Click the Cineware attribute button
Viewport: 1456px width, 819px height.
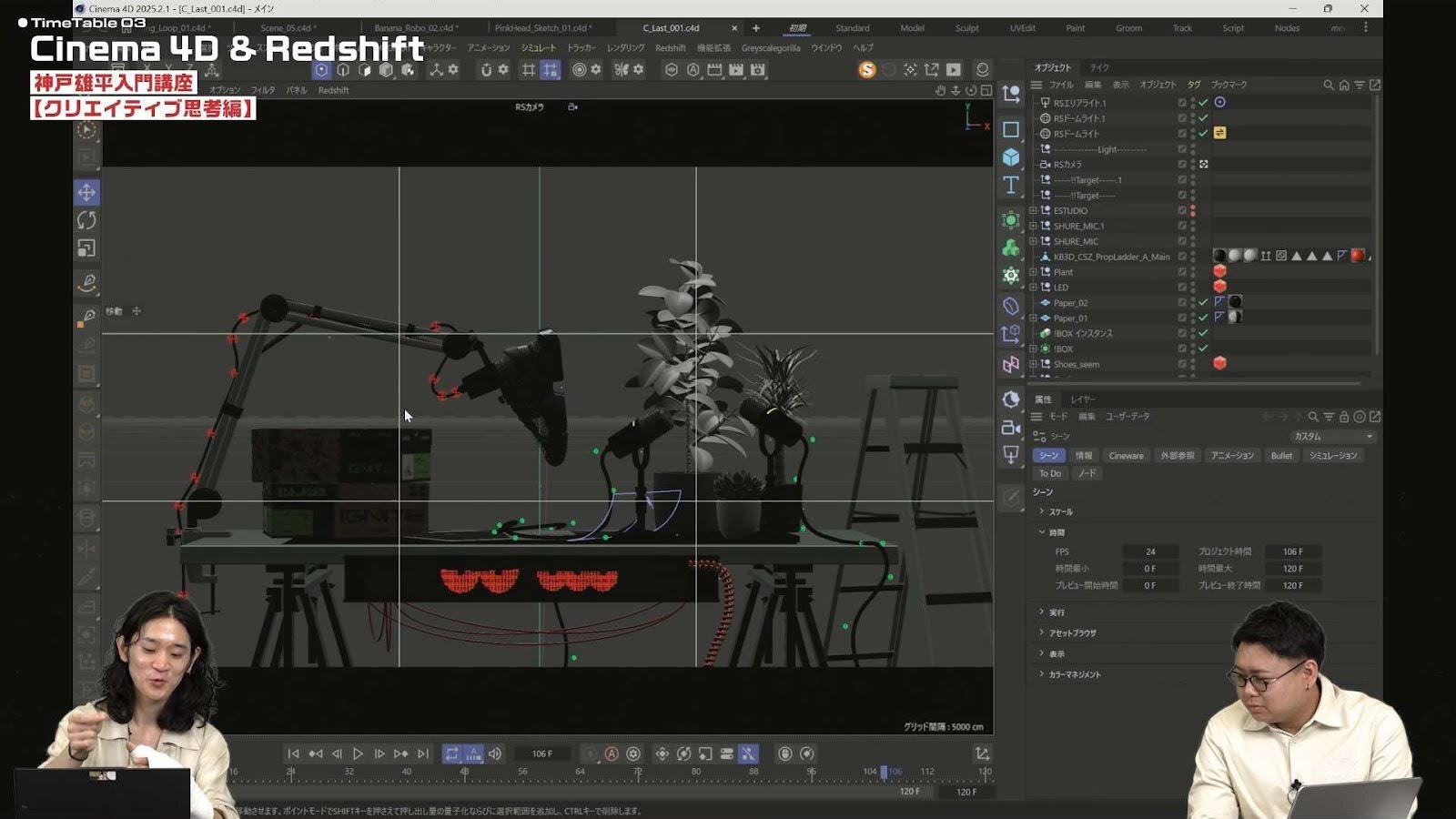[1126, 456]
